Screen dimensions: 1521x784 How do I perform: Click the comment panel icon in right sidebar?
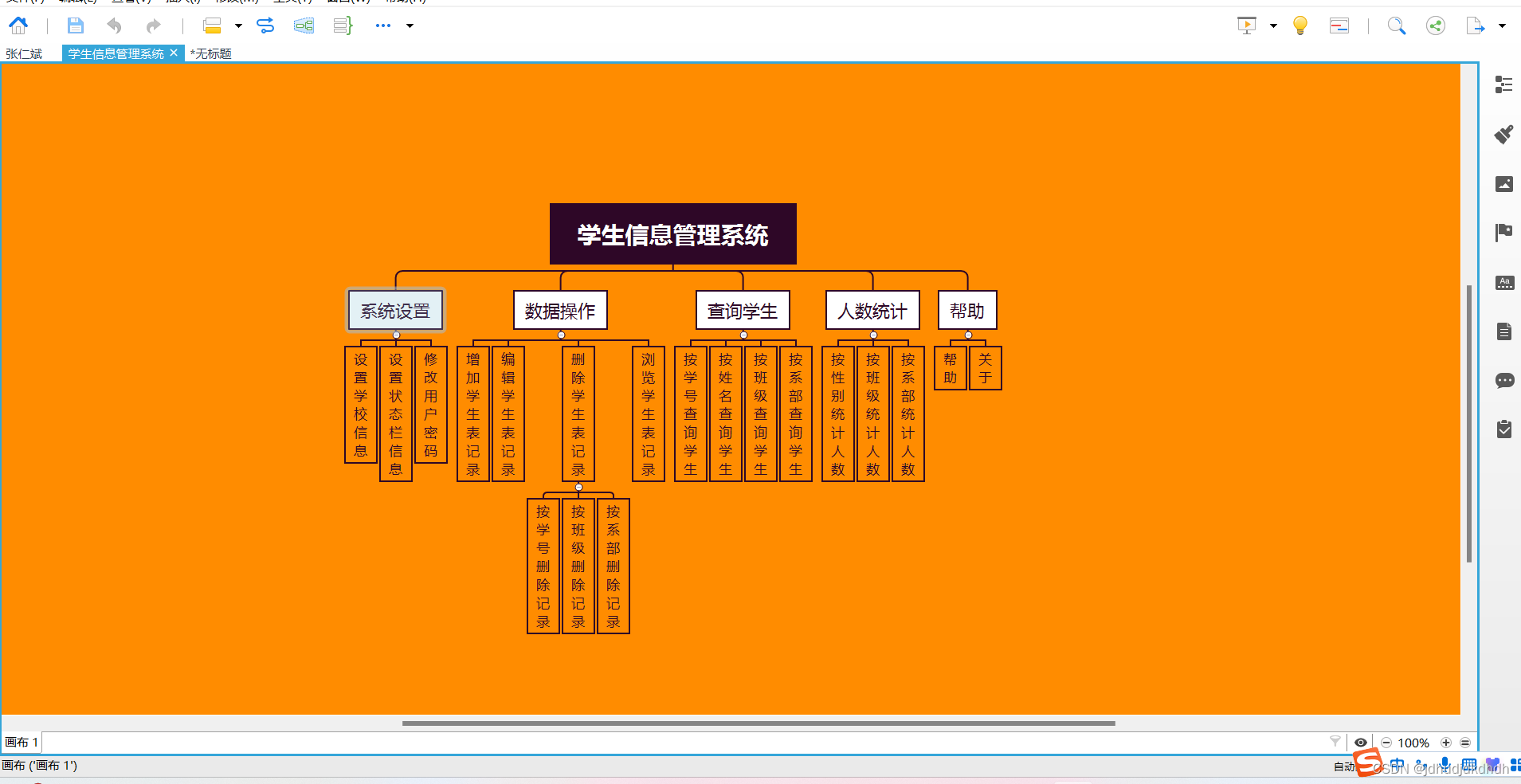[1504, 381]
